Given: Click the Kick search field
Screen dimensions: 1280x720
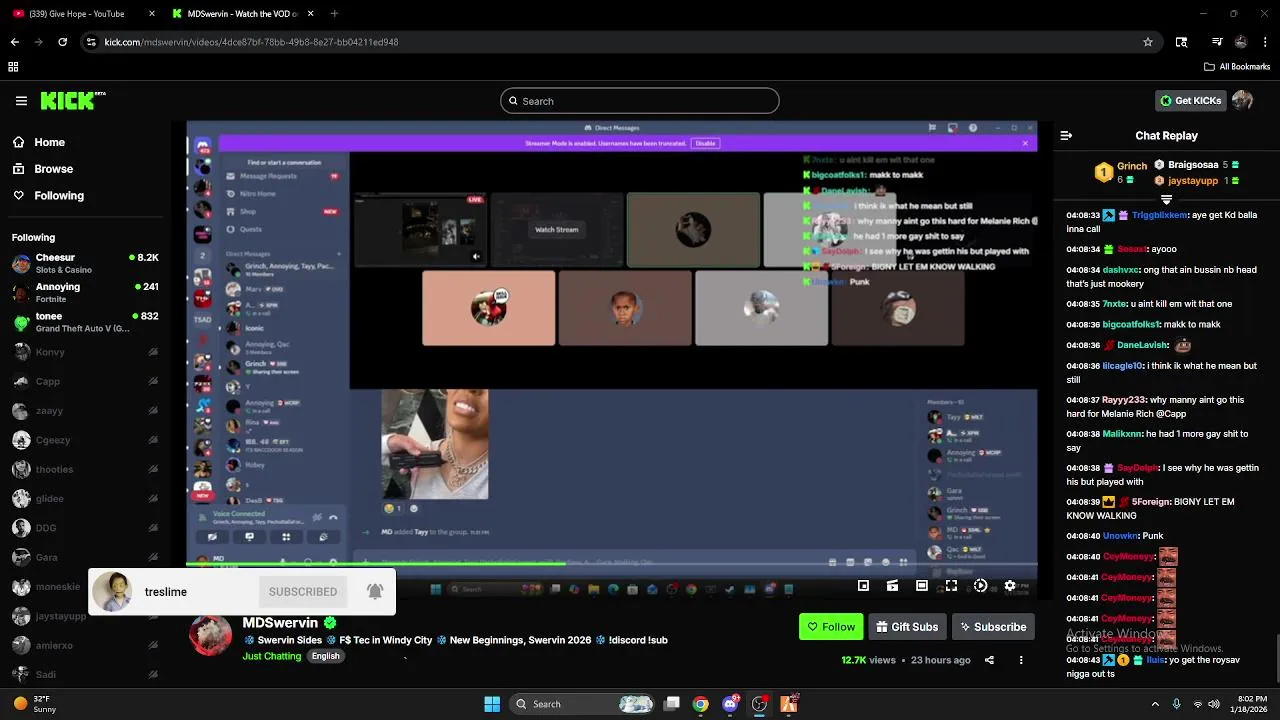Looking at the screenshot, I should (x=640, y=101).
